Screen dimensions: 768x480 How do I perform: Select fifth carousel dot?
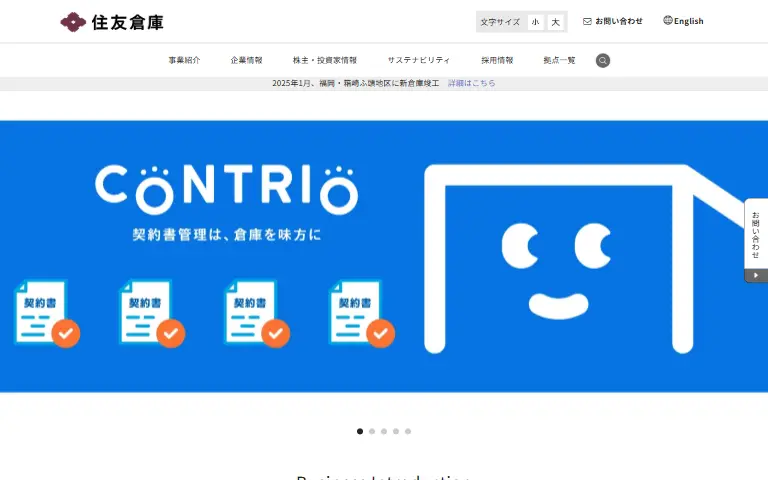[408, 432]
